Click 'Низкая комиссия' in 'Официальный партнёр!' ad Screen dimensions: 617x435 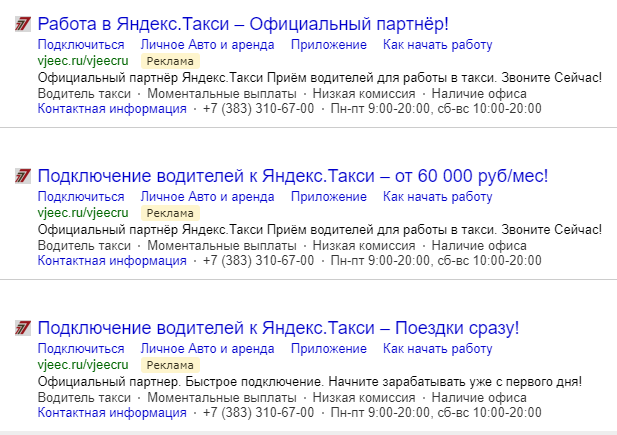click(x=364, y=94)
